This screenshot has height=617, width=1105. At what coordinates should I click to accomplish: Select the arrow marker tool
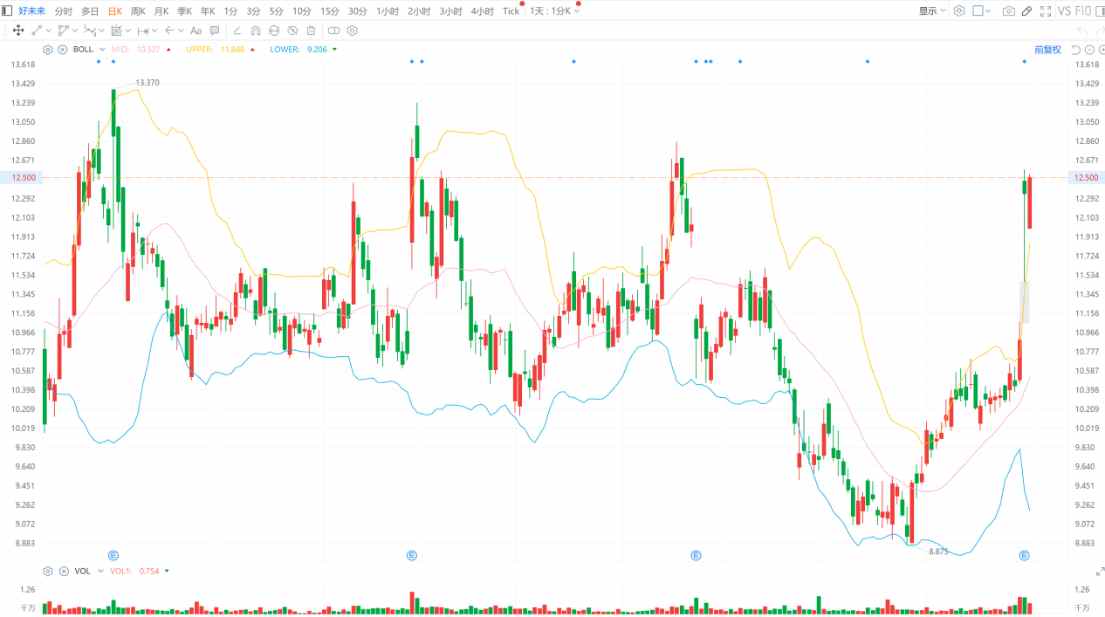[x=169, y=30]
